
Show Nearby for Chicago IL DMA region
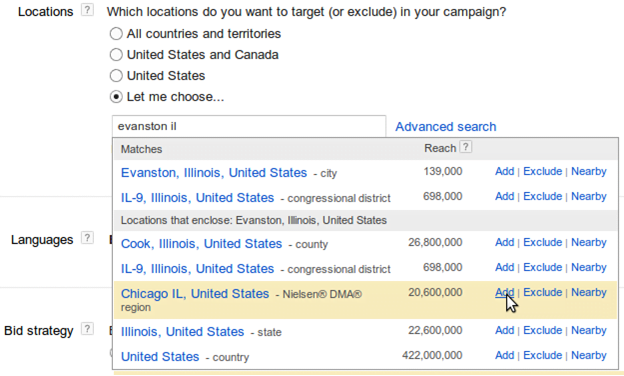pos(589,292)
